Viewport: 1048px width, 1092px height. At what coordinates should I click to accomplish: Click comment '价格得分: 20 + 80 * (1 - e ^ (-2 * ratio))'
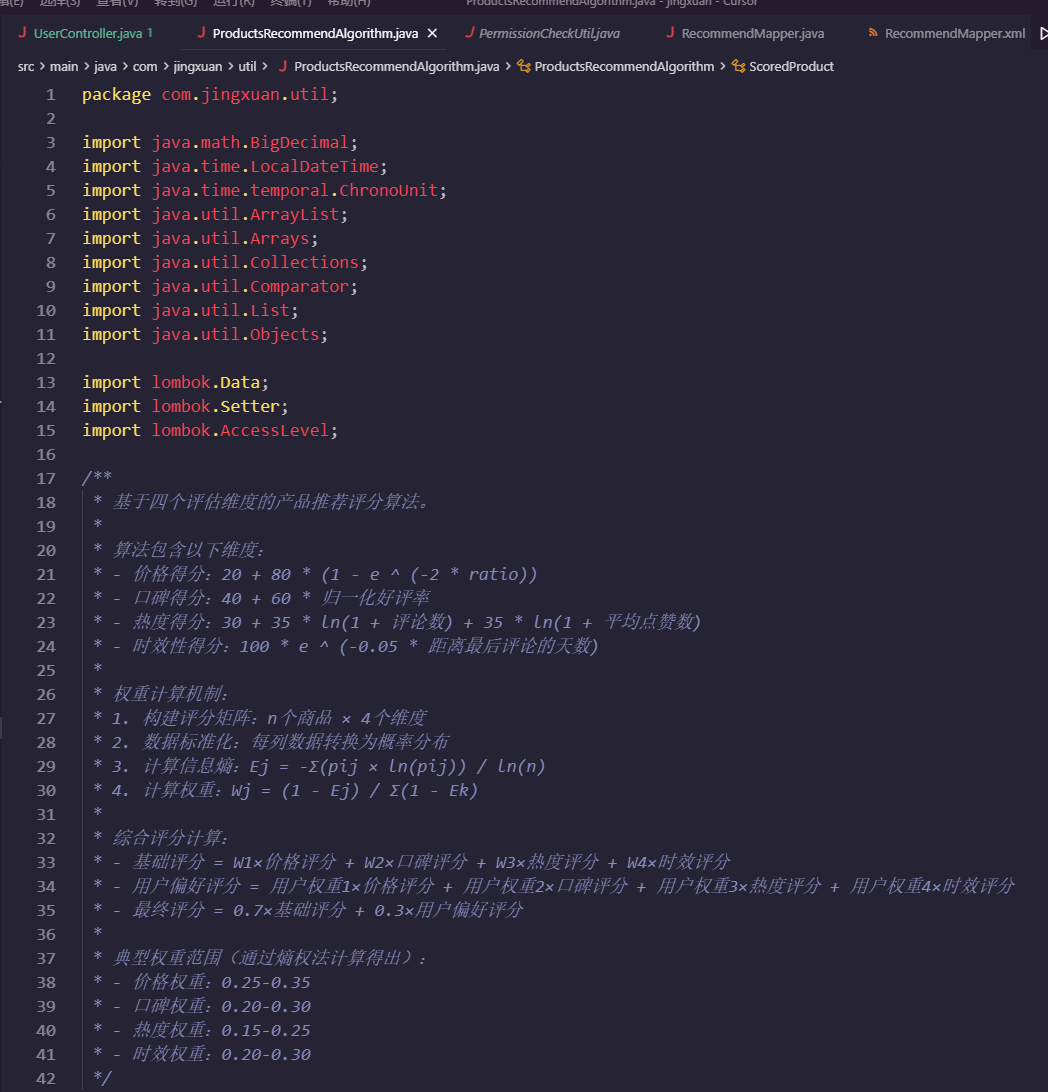pos(335,574)
